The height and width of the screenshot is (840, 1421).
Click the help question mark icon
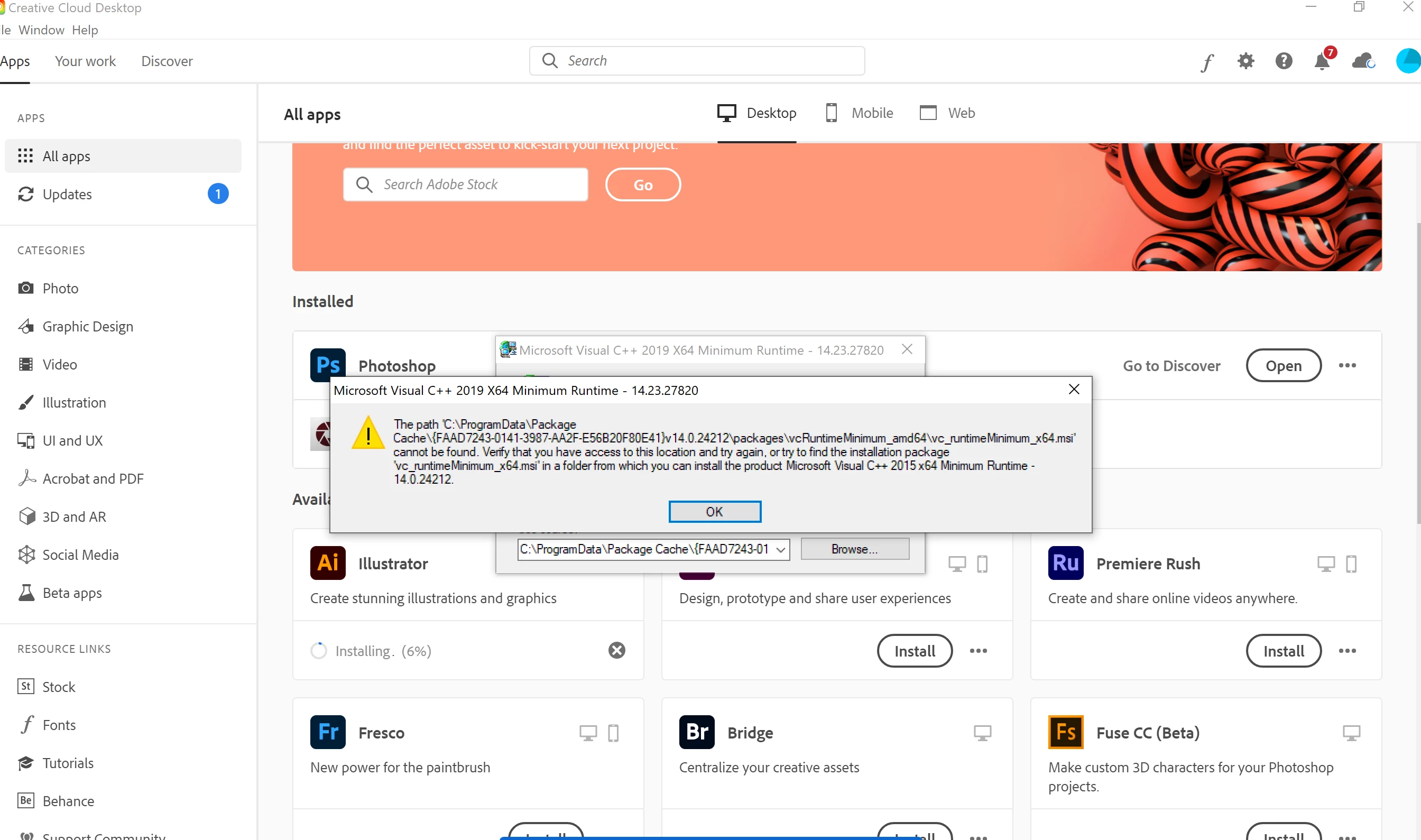(x=1284, y=61)
